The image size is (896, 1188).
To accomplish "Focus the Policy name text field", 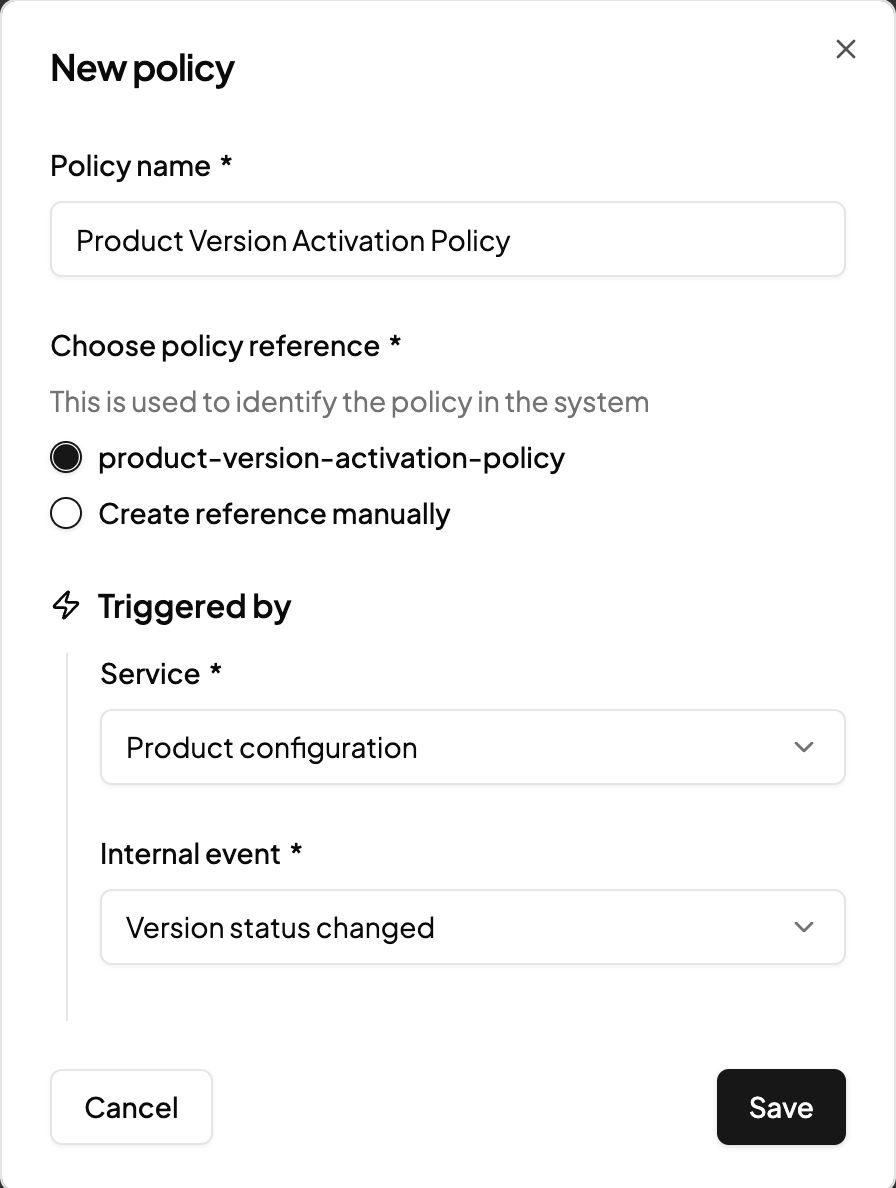I will (447, 240).
